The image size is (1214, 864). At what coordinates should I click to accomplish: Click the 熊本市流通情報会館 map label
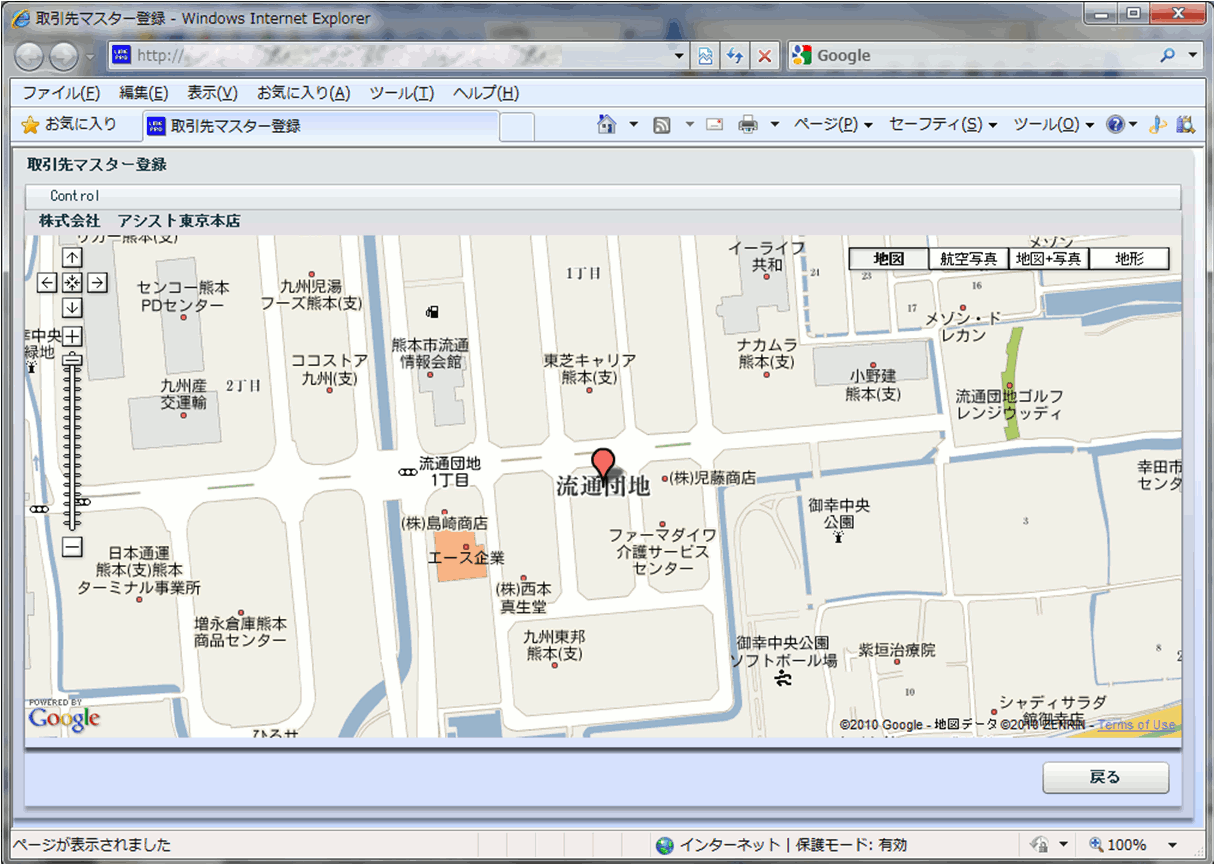430,353
